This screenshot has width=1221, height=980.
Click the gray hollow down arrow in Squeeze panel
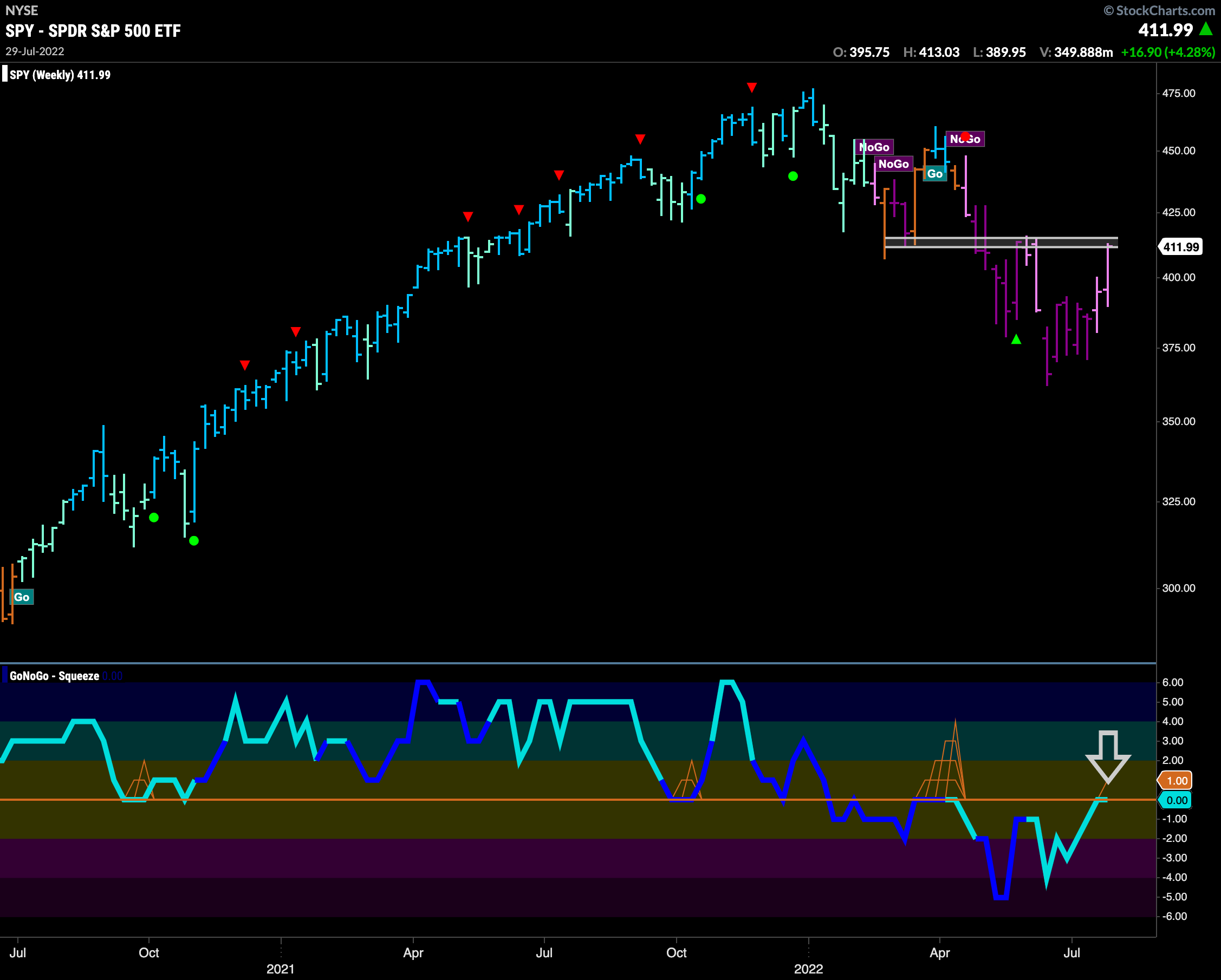click(1108, 757)
